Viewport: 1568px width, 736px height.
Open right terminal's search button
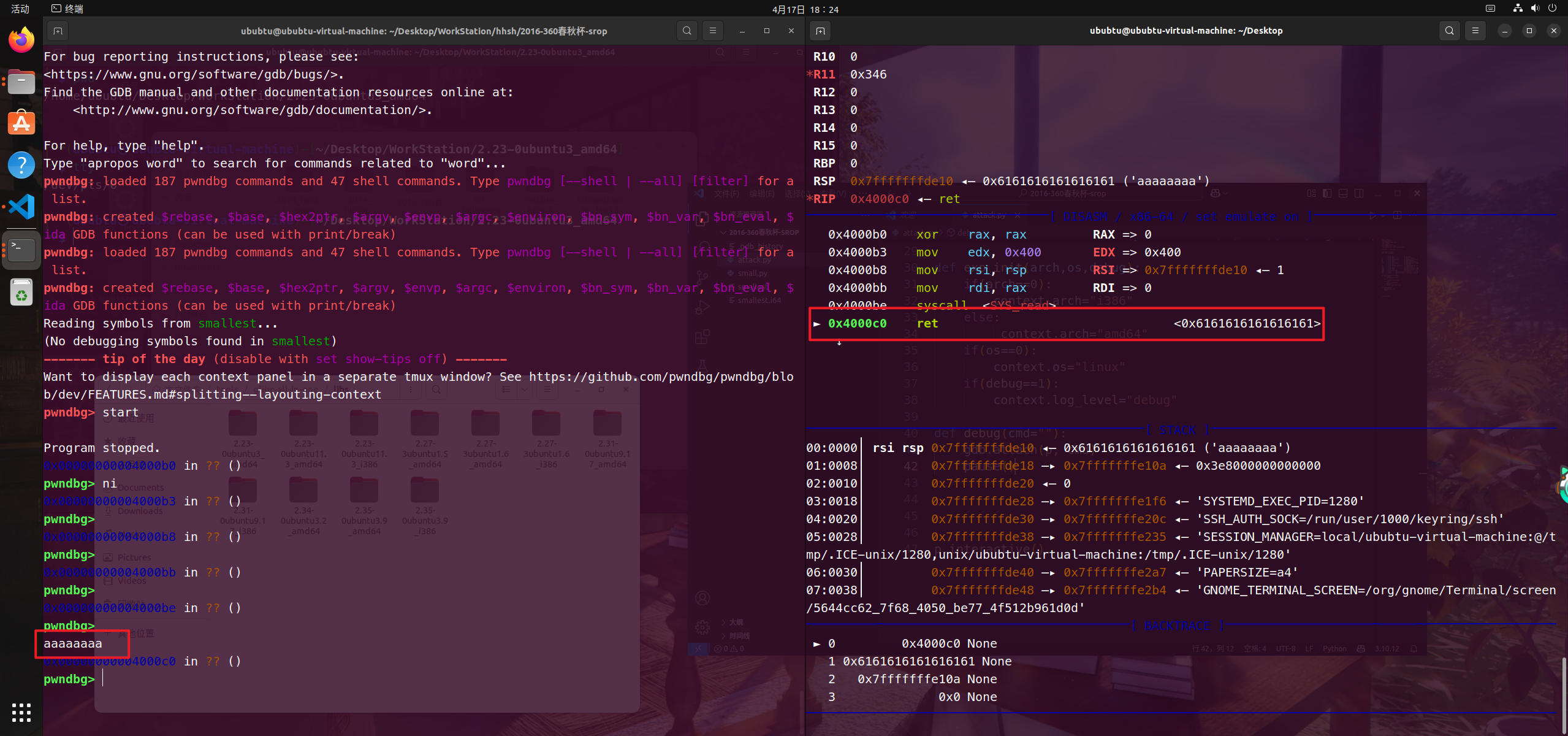pos(1449,31)
